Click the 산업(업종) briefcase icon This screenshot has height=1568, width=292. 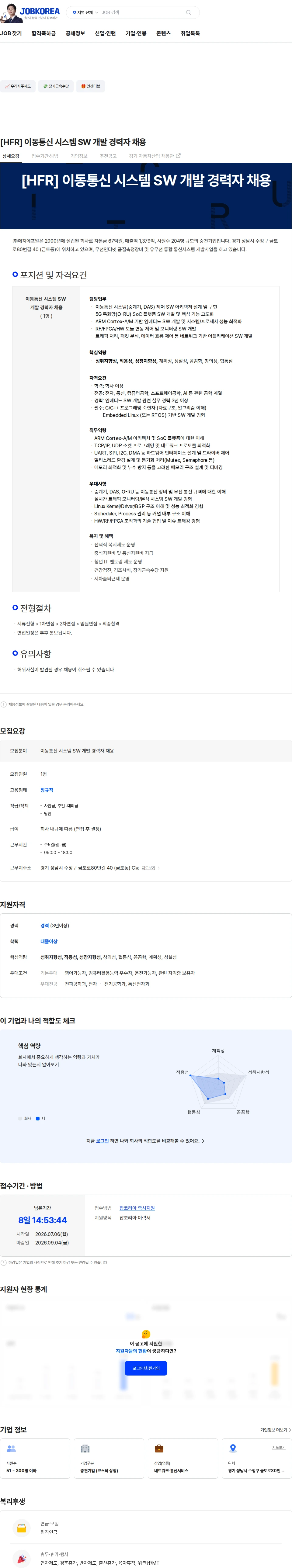[x=159, y=1449]
